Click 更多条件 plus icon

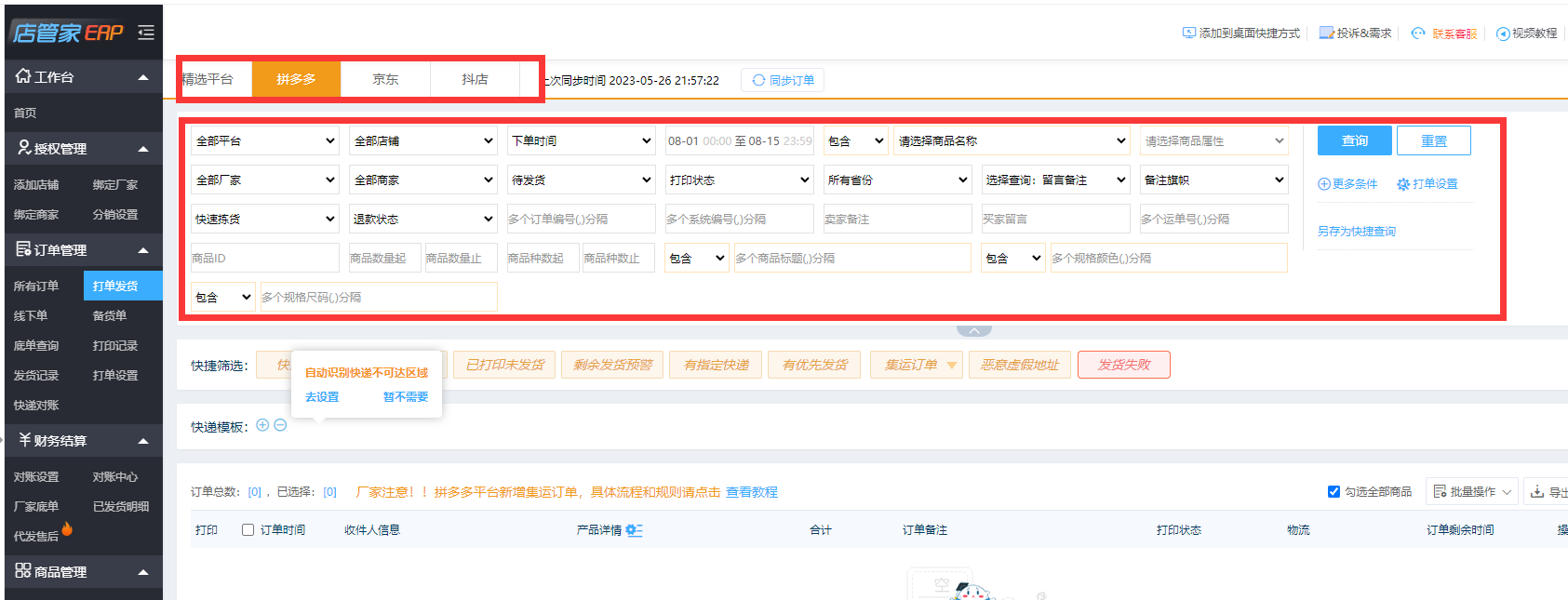(x=1324, y=184)
